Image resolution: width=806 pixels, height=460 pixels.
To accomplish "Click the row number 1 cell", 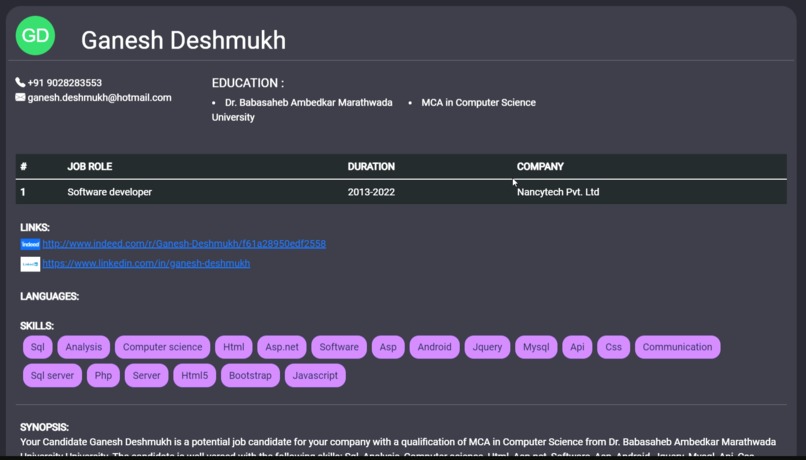I will (23, 192).
